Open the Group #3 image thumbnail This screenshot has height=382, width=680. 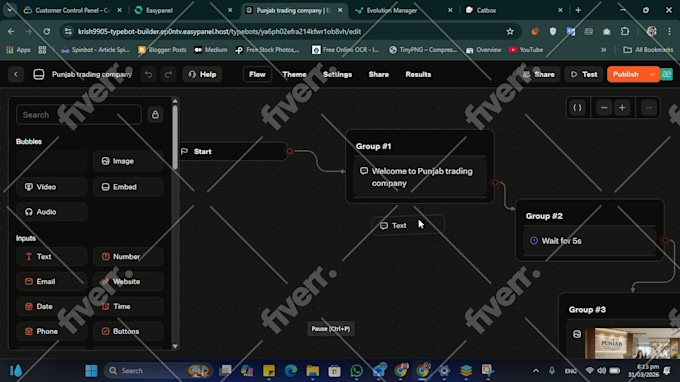click(632, 343)
